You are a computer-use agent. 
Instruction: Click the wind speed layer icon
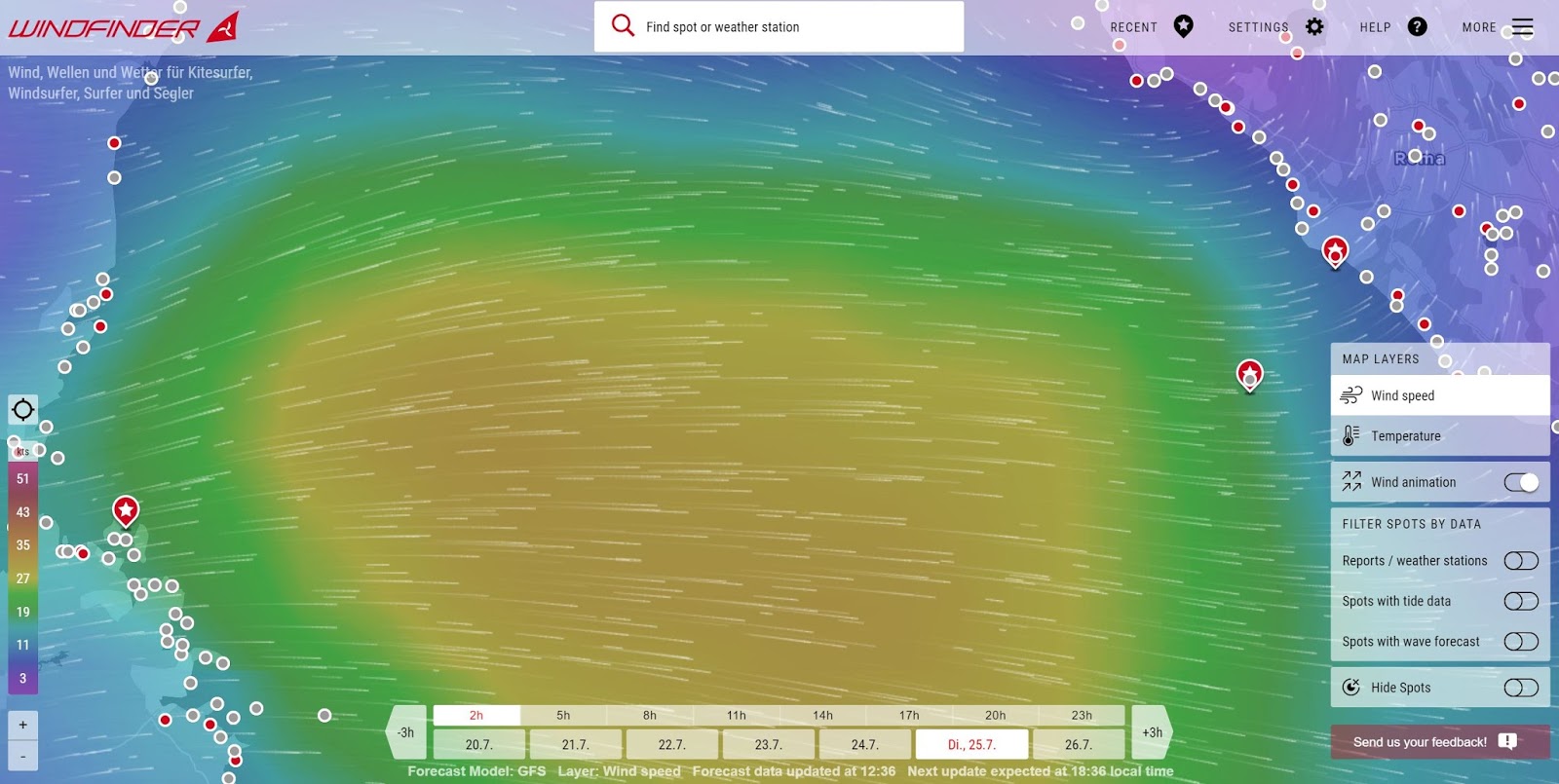pos(1351,395)
